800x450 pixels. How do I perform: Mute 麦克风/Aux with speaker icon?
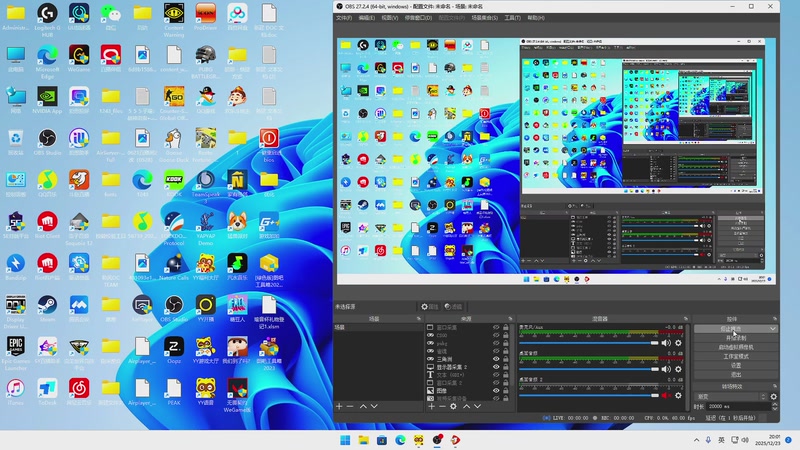pos(666,343)
